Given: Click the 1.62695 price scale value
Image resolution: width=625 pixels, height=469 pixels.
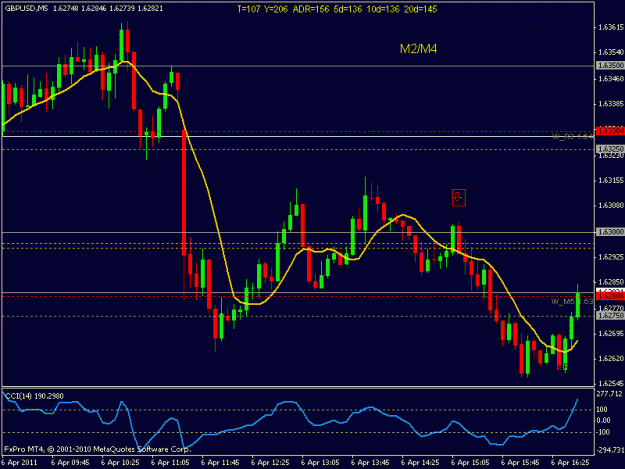Looking at the screenshot, I should click(x=611, y=334).
